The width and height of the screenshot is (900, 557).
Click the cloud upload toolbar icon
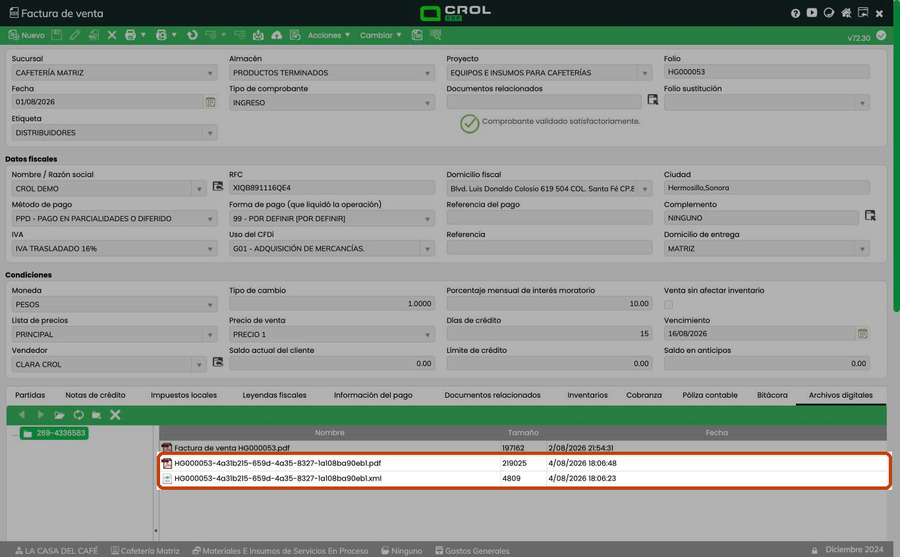(x=277, y=35)
